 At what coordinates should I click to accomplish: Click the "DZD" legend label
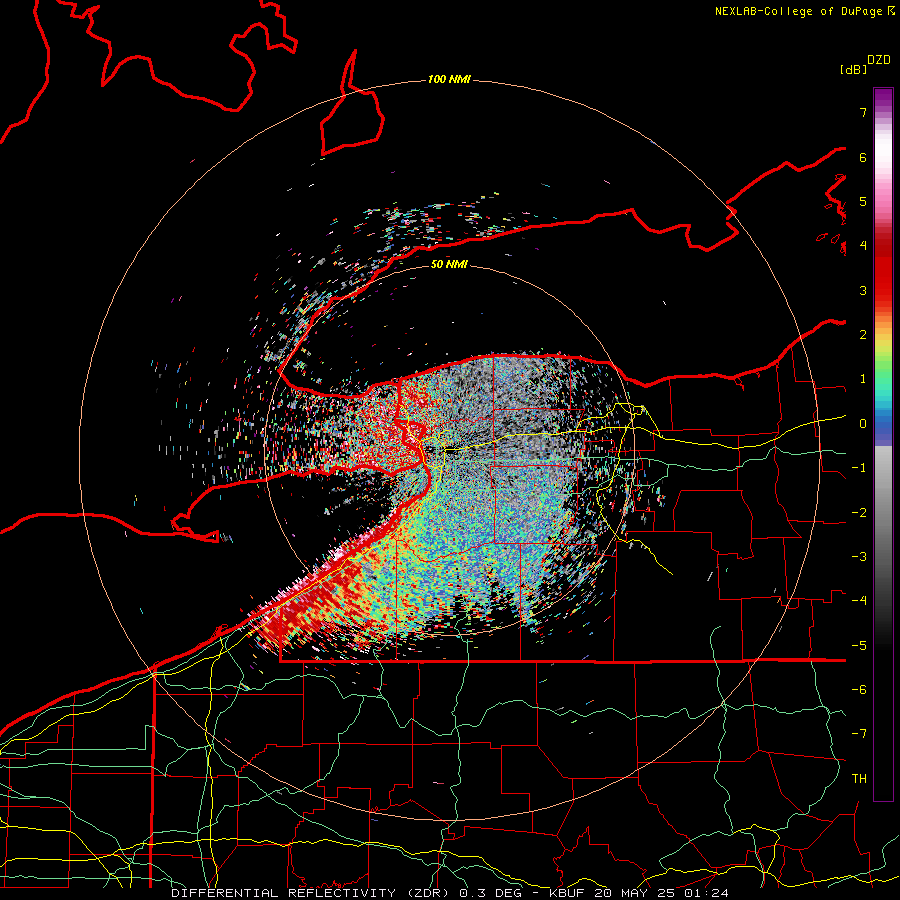point(879,60)
